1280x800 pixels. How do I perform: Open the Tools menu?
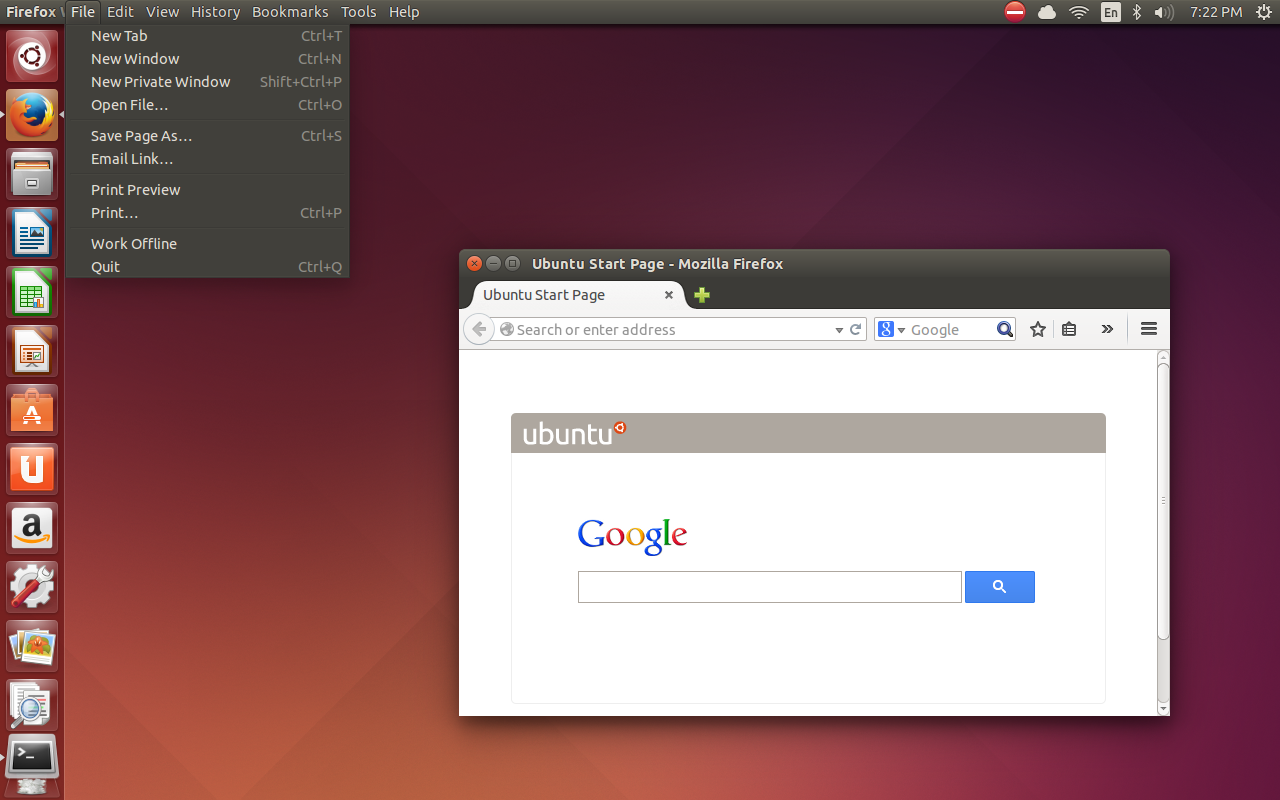[358, 12]
